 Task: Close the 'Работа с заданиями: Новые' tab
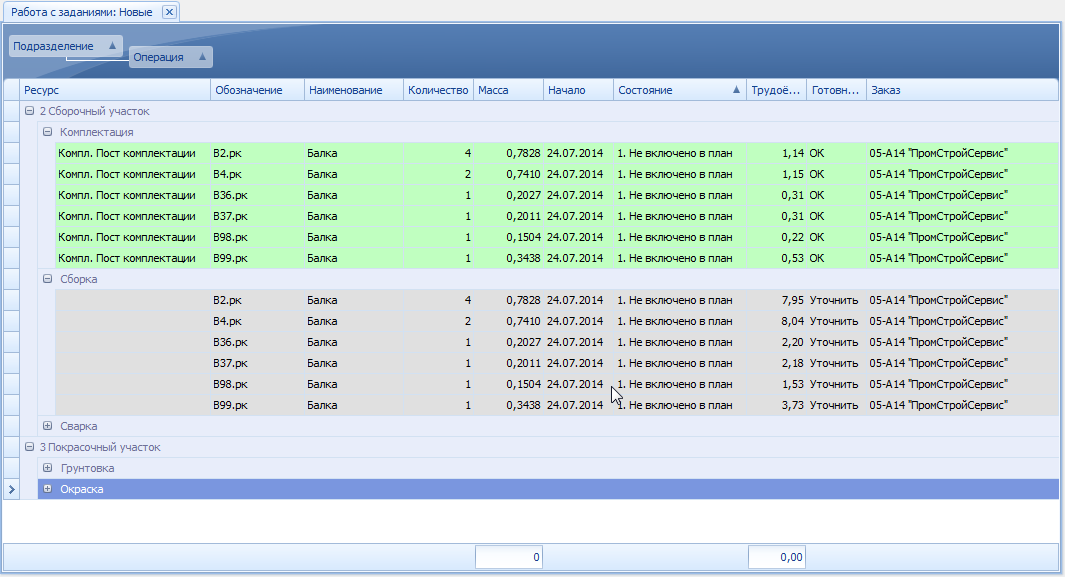coord(169,12)
